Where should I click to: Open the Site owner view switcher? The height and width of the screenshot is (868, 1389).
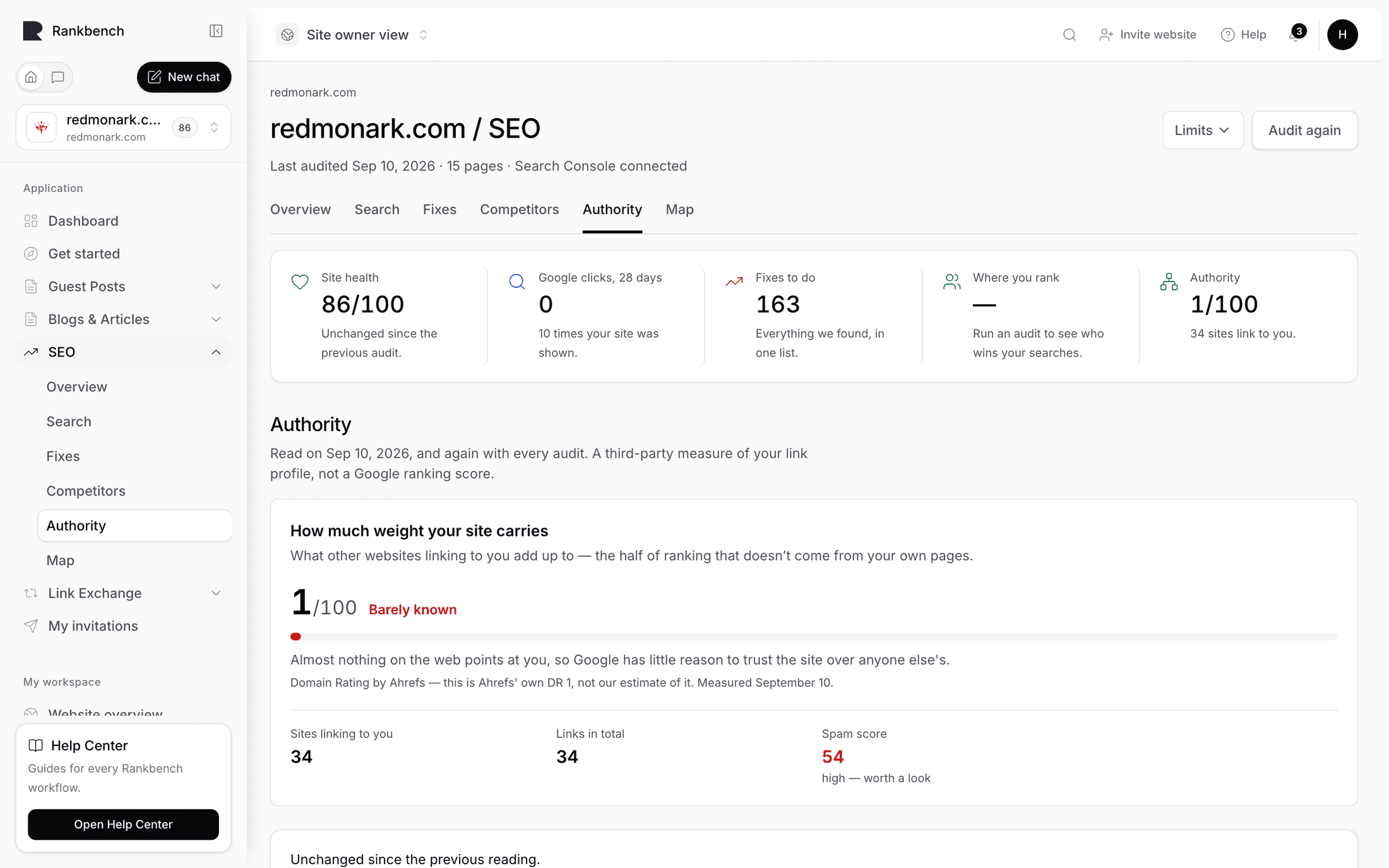pyautogui.click(x=353, y=35)
